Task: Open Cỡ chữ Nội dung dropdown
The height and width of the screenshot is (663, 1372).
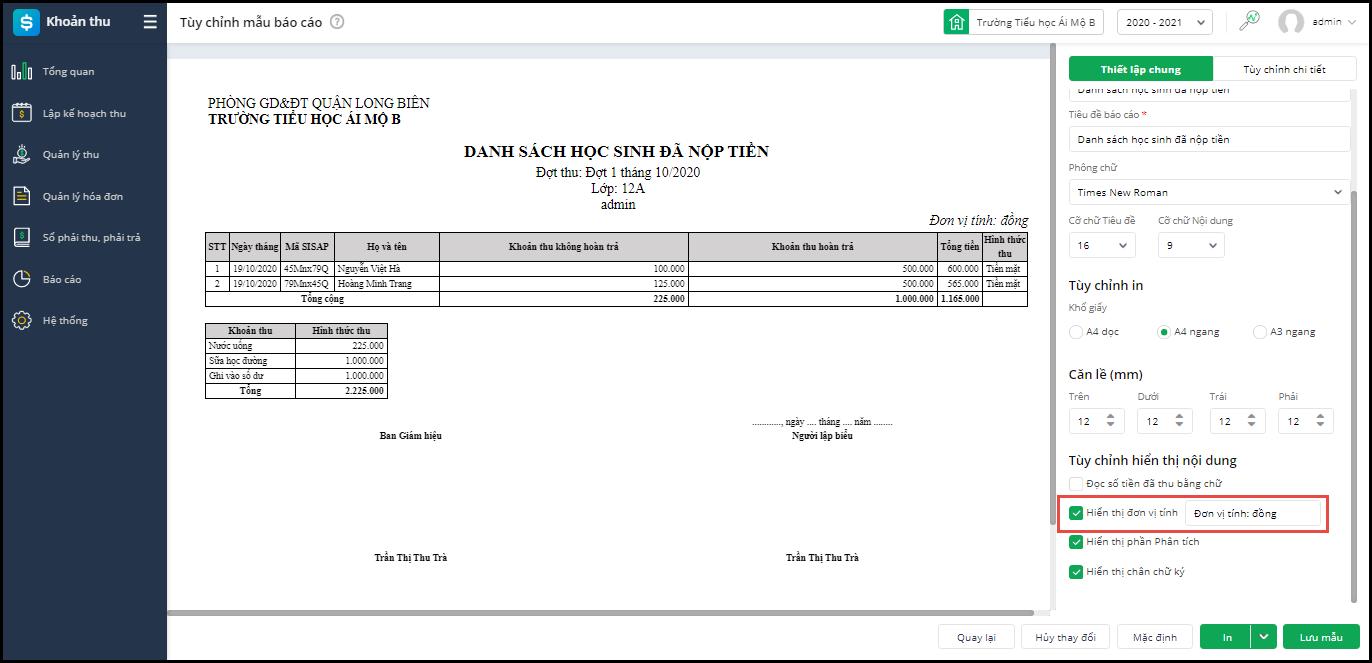Action: click(x=1191, y=245)
